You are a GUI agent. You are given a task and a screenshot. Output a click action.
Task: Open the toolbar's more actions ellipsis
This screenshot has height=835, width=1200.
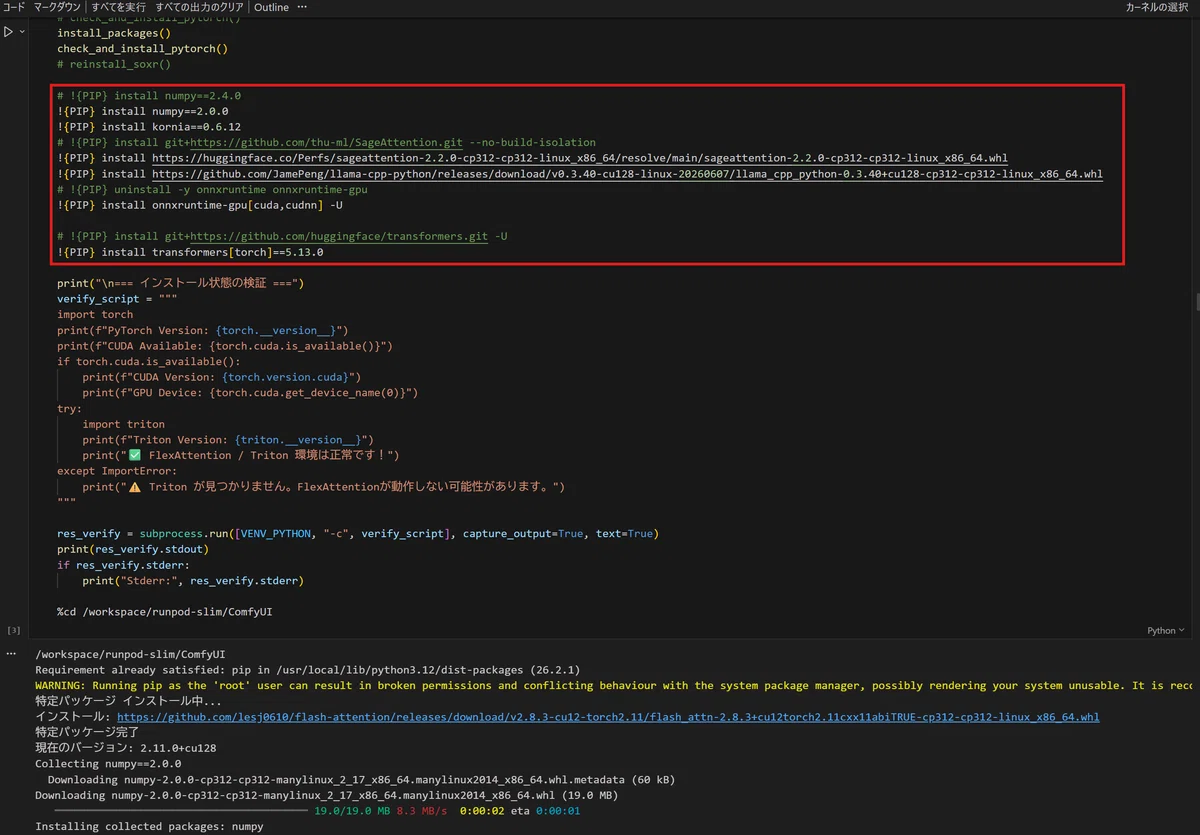(302, 7)
